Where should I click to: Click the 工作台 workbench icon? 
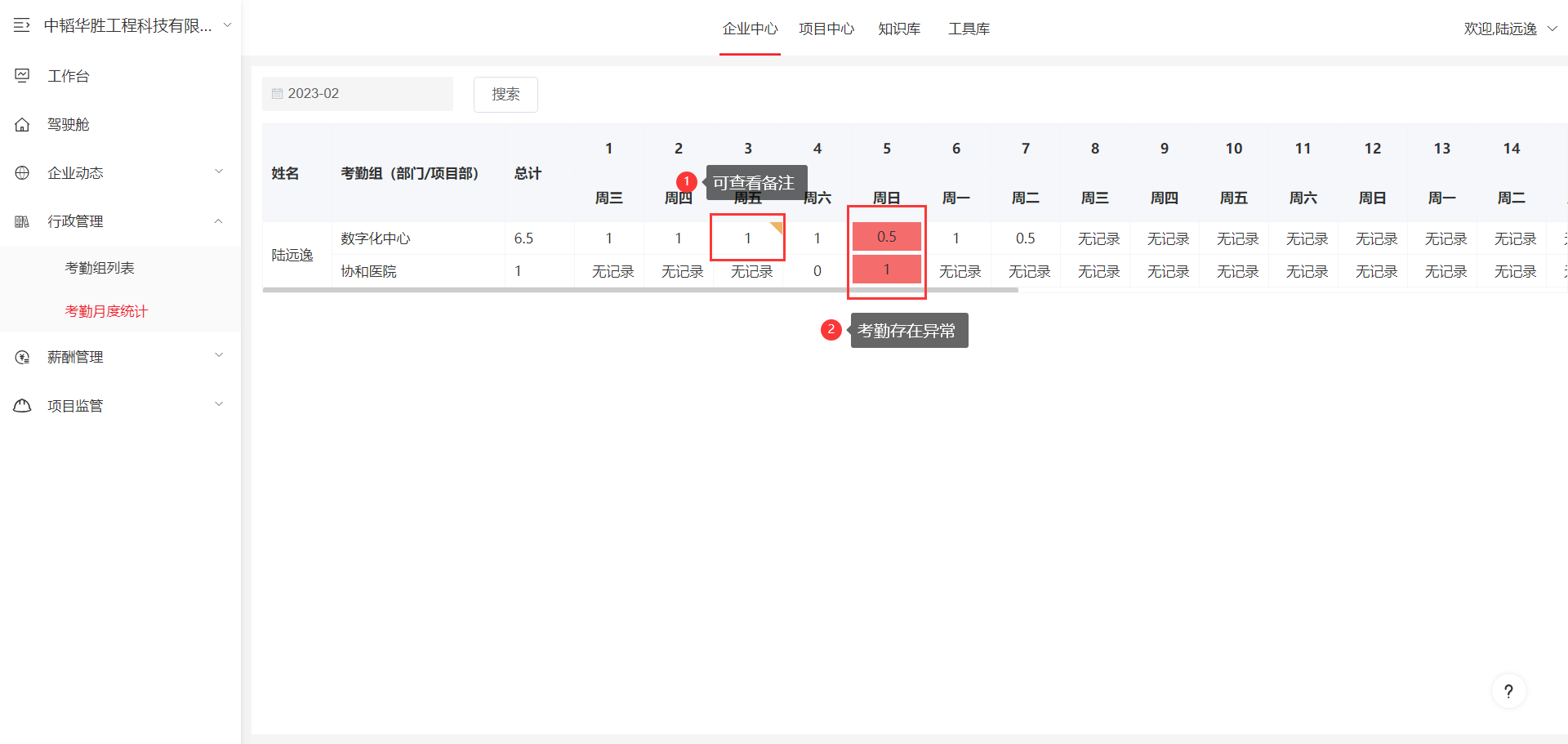pos(22,76)
